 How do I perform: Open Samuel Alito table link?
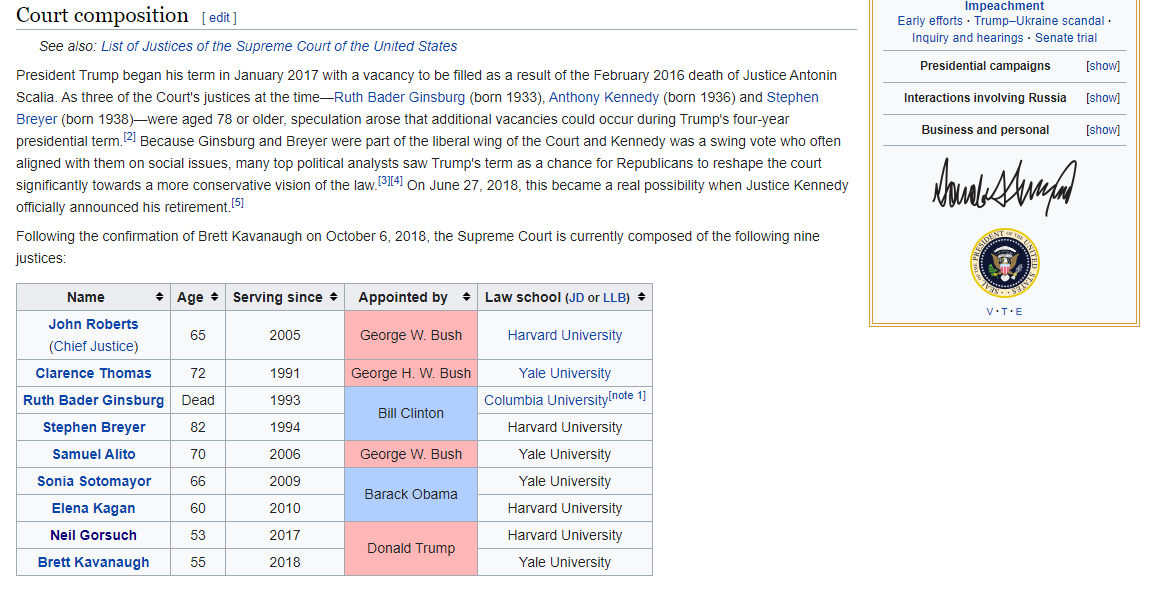pyautogui.click(x=94, y=454)
